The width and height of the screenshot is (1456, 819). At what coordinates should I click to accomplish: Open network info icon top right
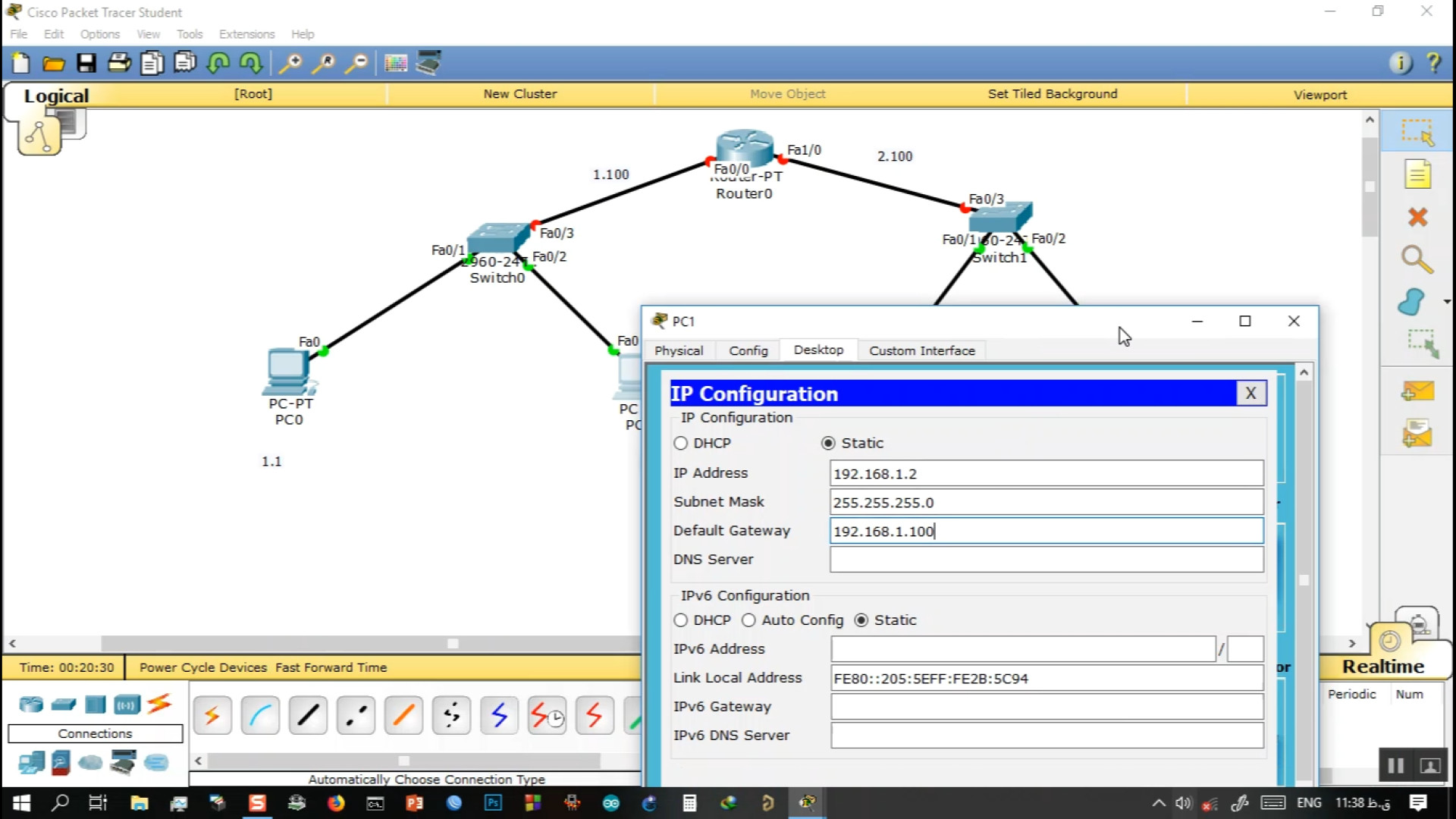click(1401, 63)
